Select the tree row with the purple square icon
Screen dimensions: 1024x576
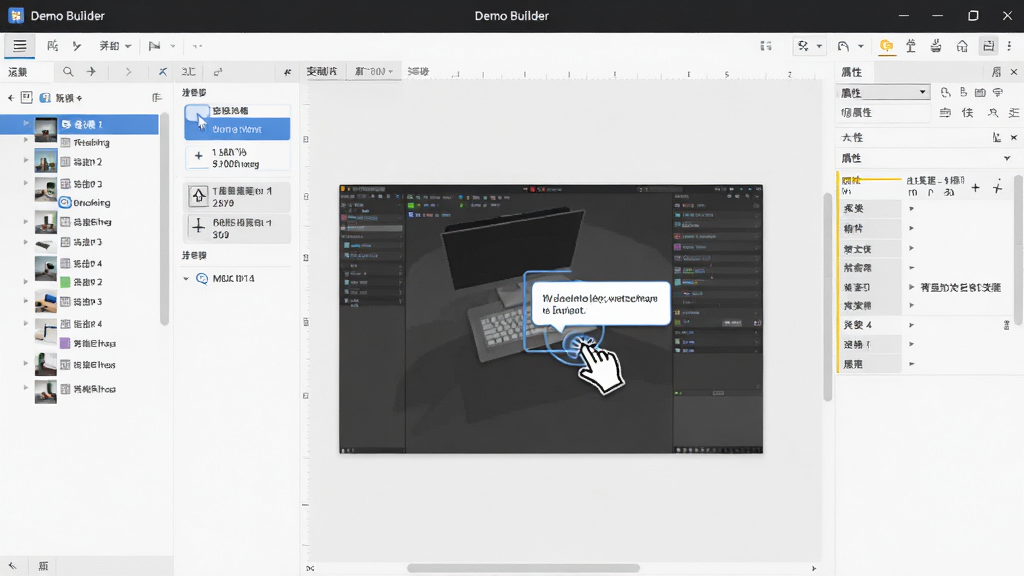[x=88, y=343]
